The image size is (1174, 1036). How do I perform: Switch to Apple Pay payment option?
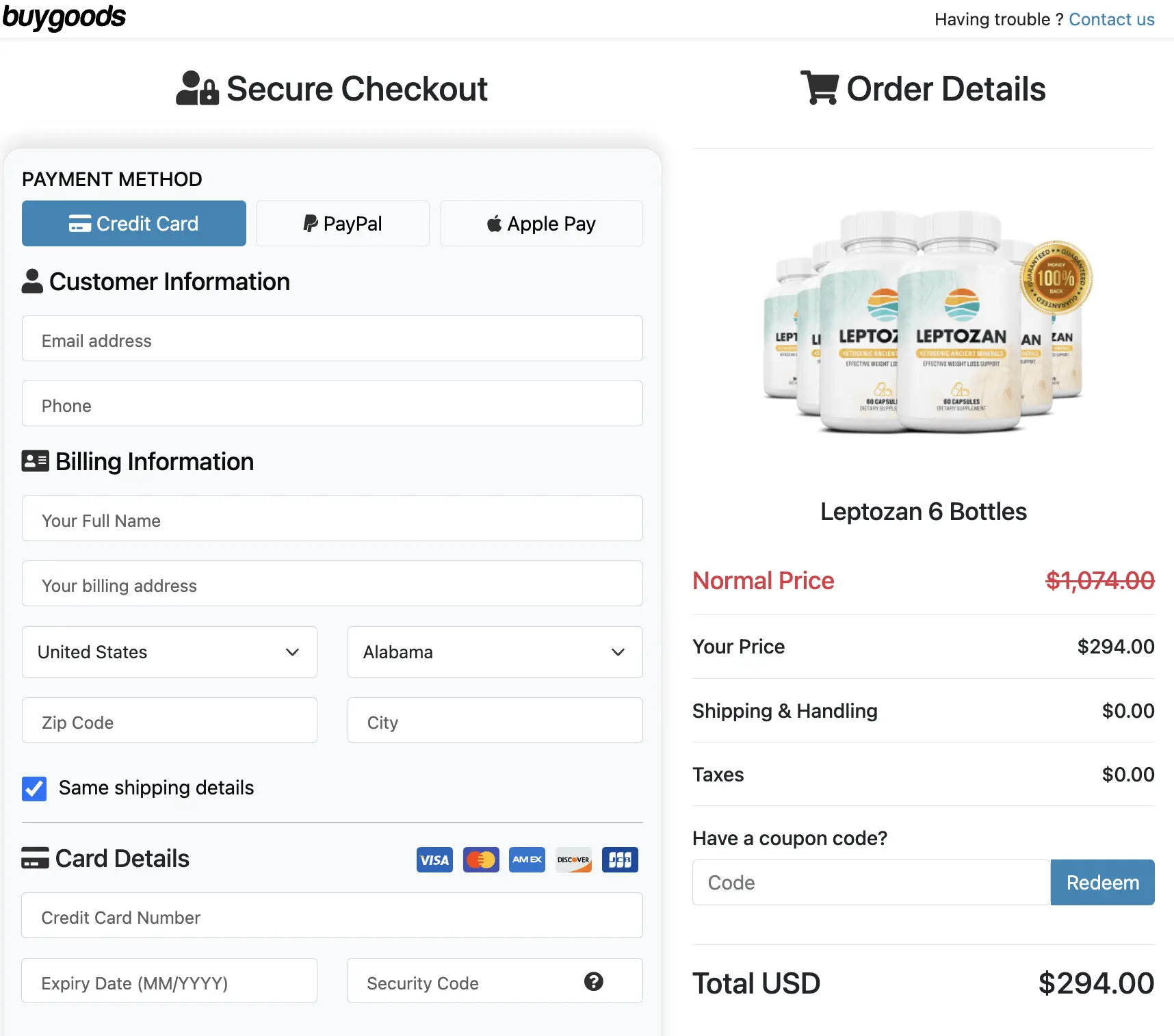[x=541, y=224]
